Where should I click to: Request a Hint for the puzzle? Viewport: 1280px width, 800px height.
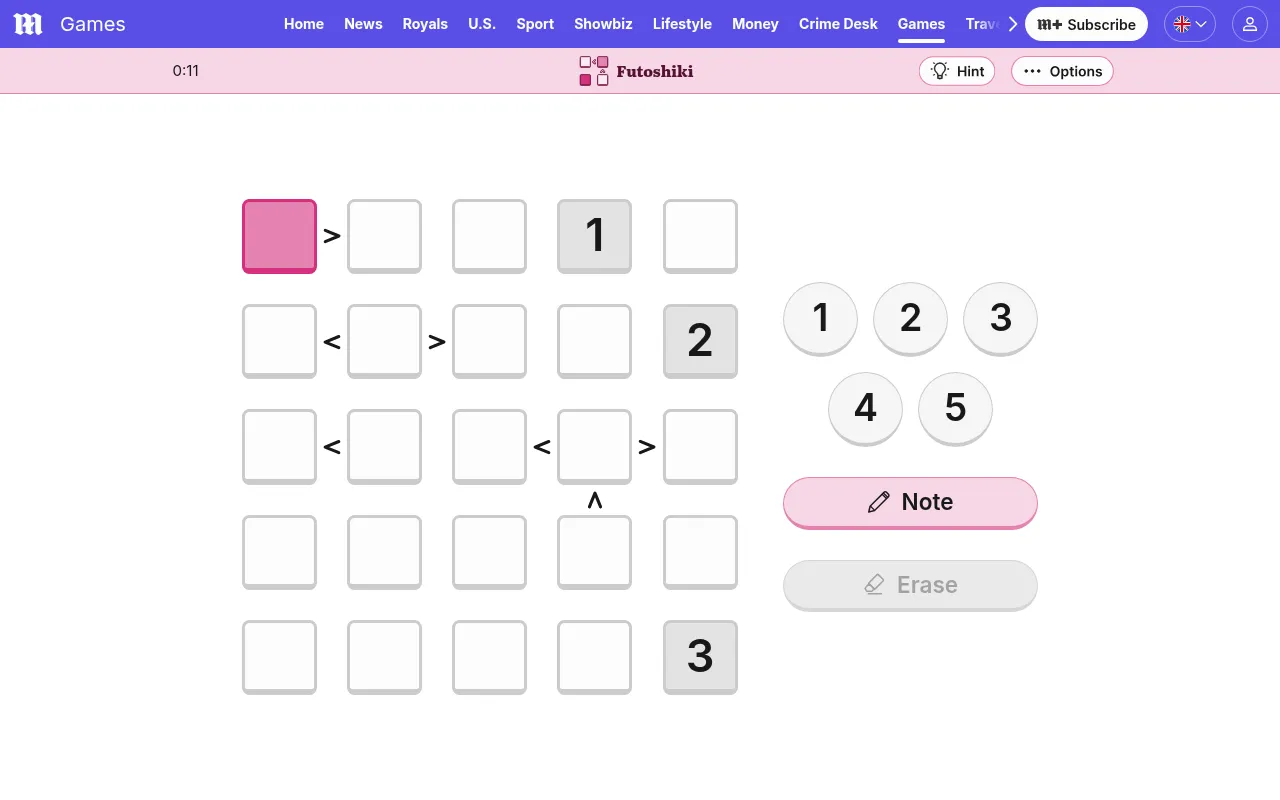click(x=957, y=71)
